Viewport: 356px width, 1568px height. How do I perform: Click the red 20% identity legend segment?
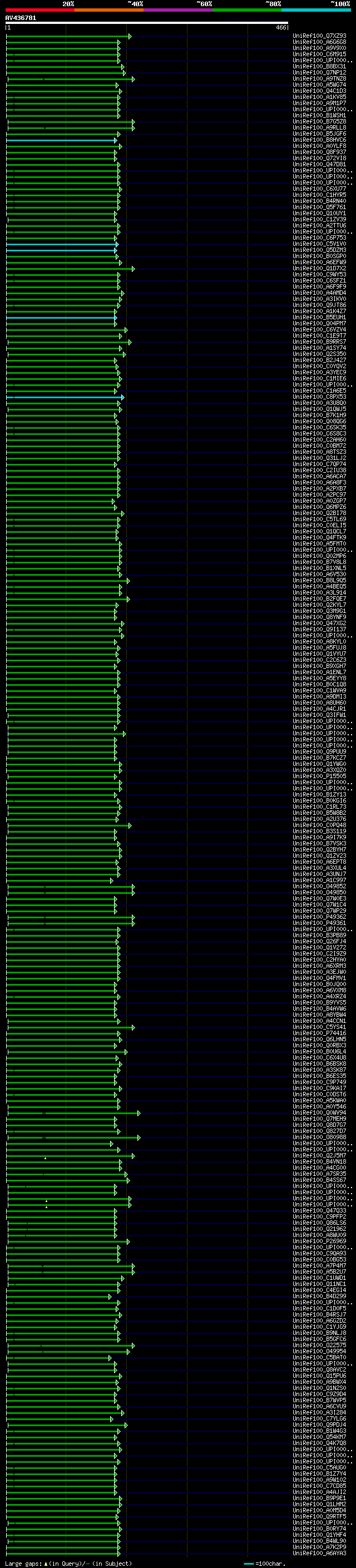pos(39,10)
